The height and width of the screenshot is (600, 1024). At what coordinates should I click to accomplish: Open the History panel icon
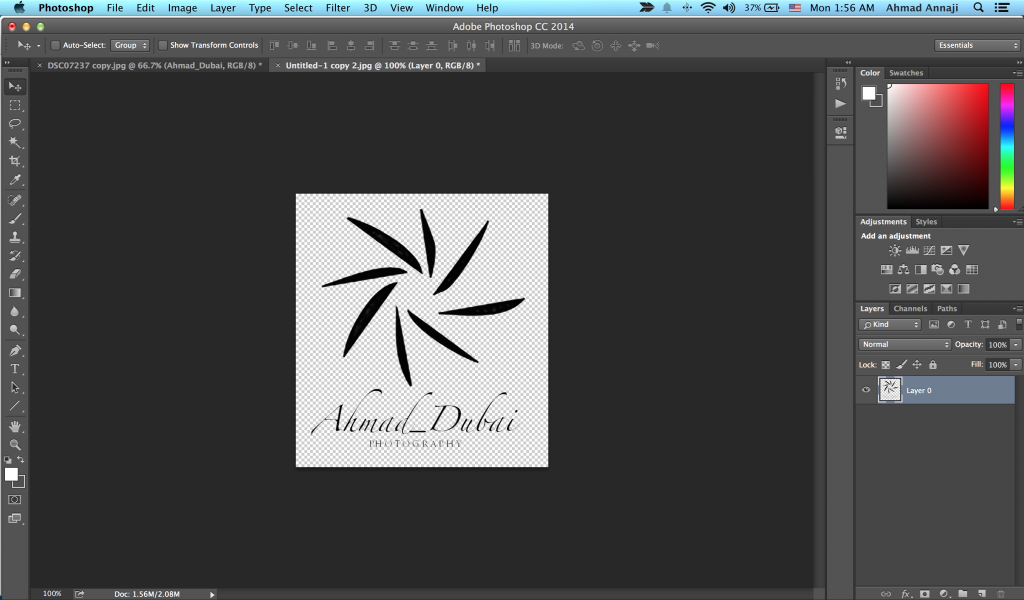click(x=840, y=84)
